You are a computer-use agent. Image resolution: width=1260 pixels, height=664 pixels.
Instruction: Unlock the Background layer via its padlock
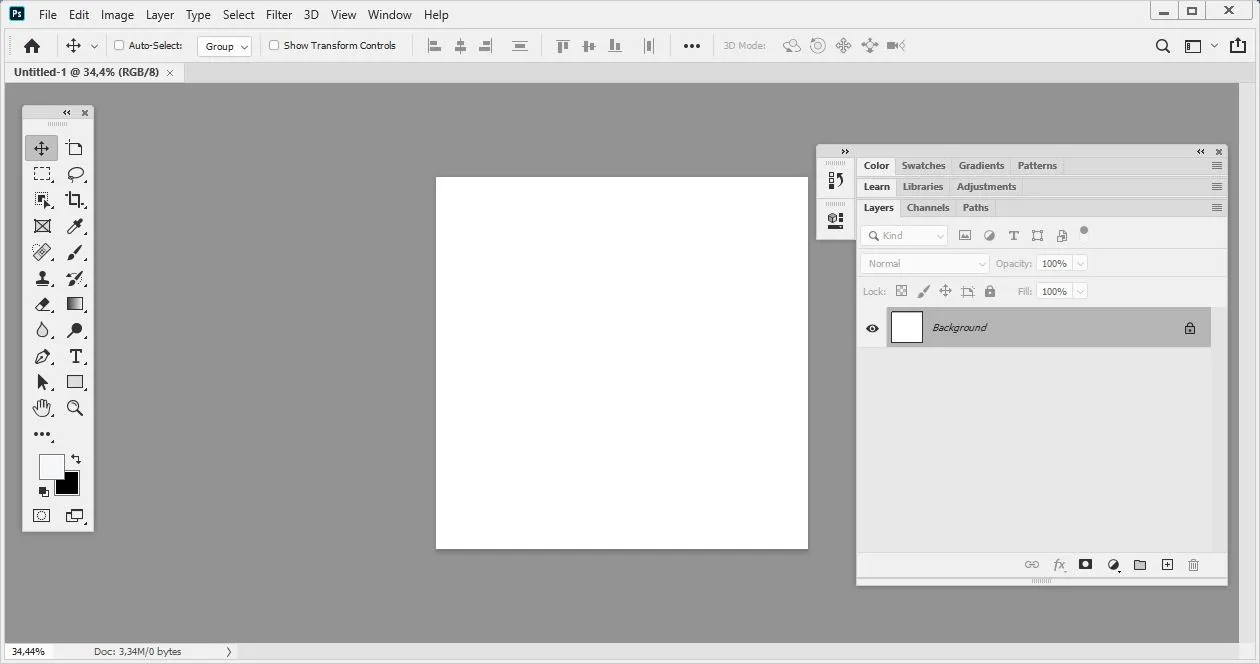[x=1189, y=327]
